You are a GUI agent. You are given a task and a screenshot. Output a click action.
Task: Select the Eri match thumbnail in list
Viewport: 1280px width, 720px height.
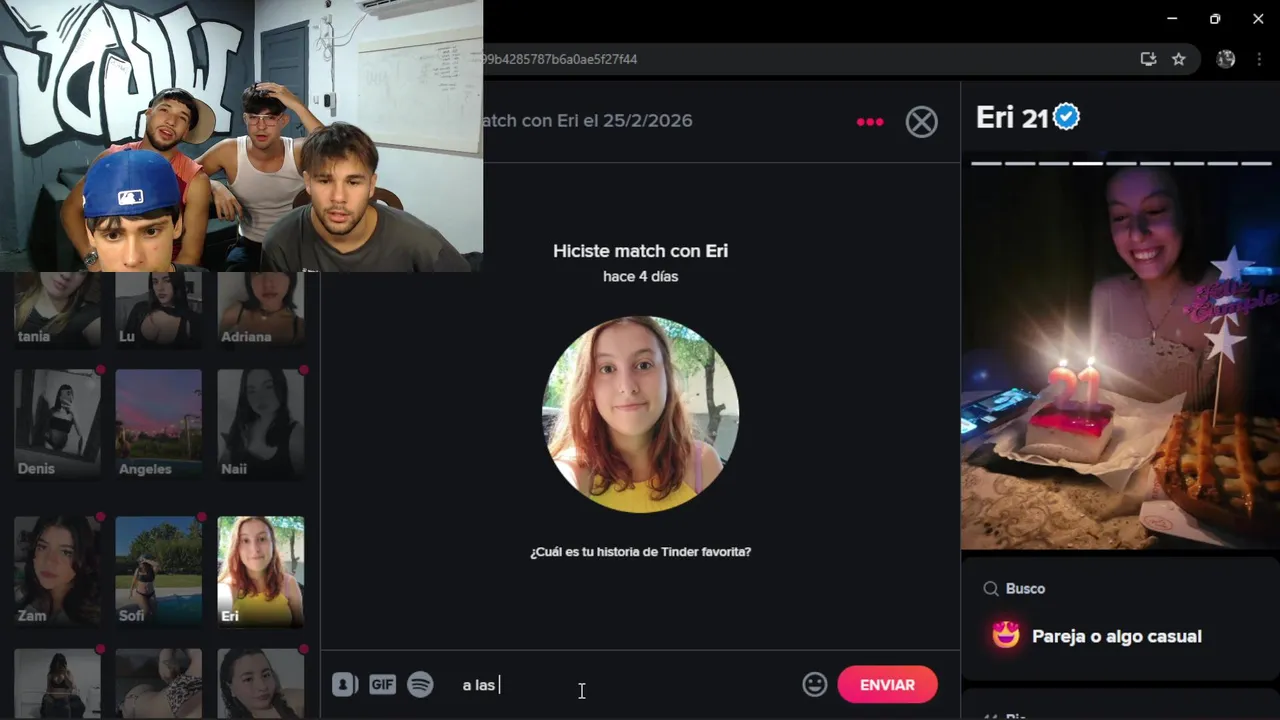point(260,571)
